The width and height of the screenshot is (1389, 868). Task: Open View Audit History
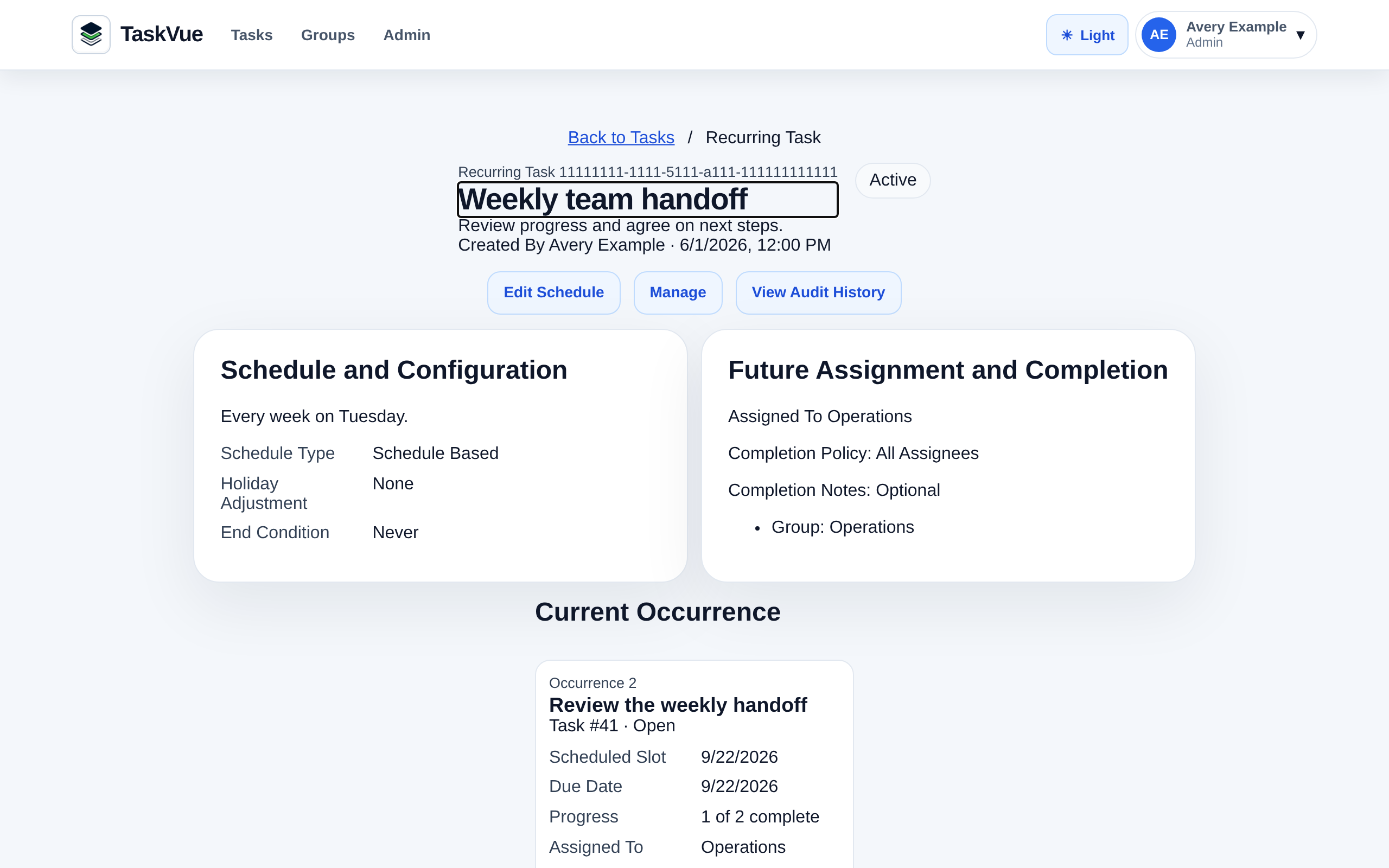818,292
